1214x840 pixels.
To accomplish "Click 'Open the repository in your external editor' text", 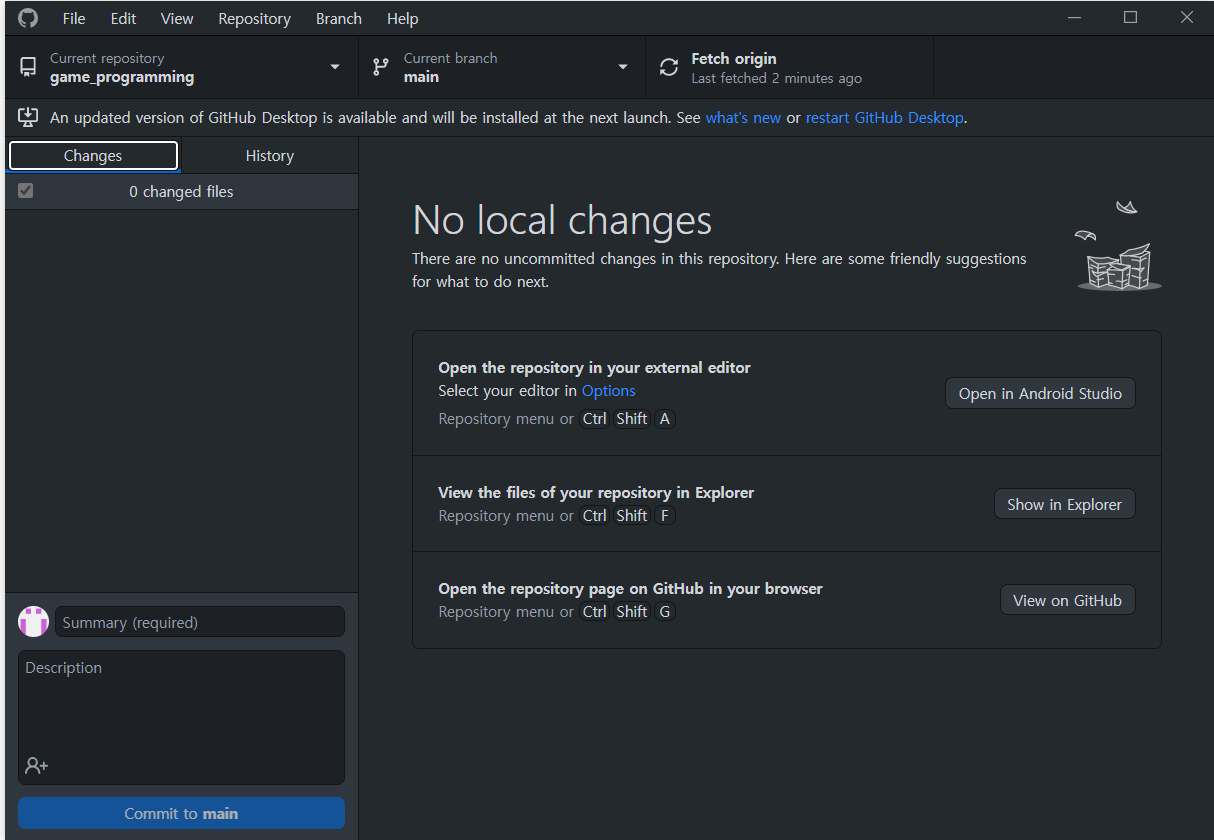I will (594, 367).
